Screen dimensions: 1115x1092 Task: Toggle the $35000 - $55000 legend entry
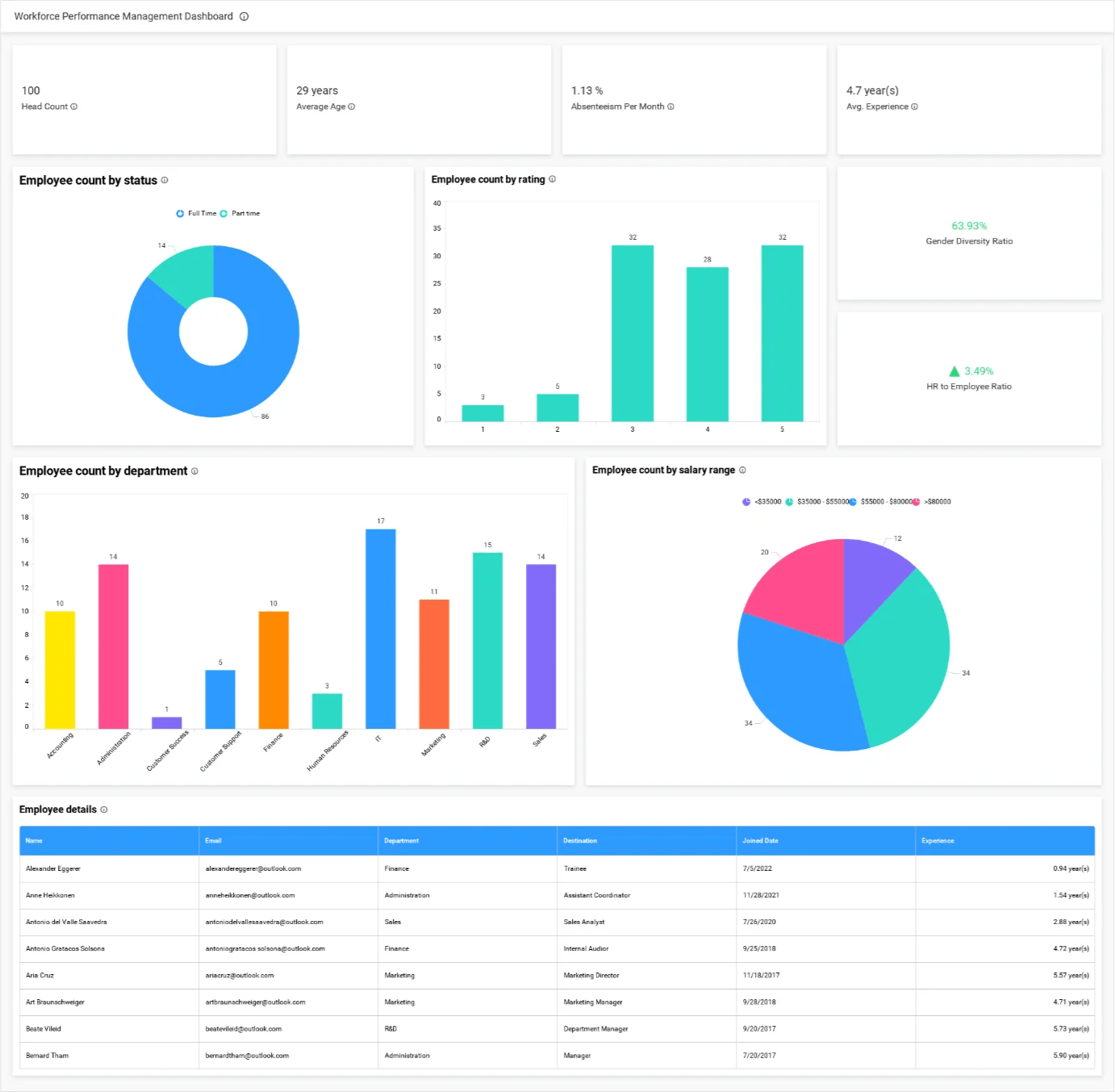[x=817, y=502]
